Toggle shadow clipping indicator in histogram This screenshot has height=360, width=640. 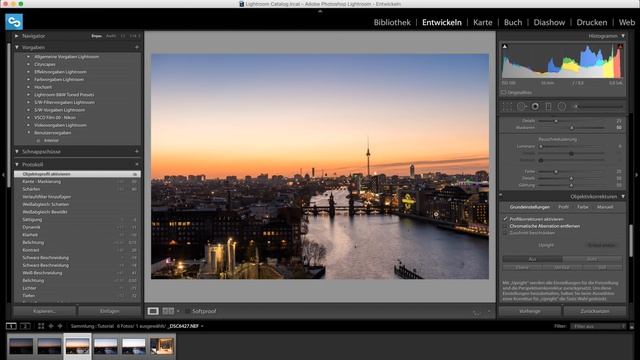tap(505, 47)
